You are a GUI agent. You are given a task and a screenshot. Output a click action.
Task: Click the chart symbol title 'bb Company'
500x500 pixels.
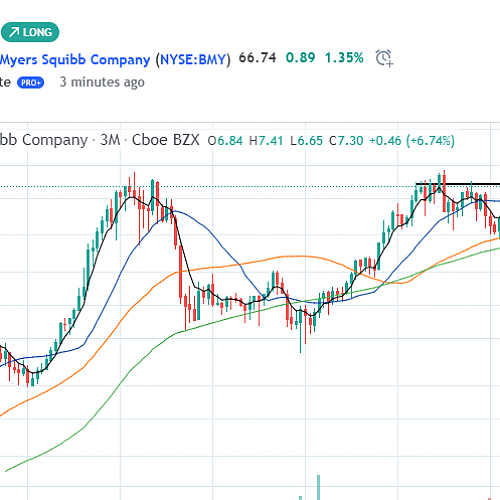[44, 140]
